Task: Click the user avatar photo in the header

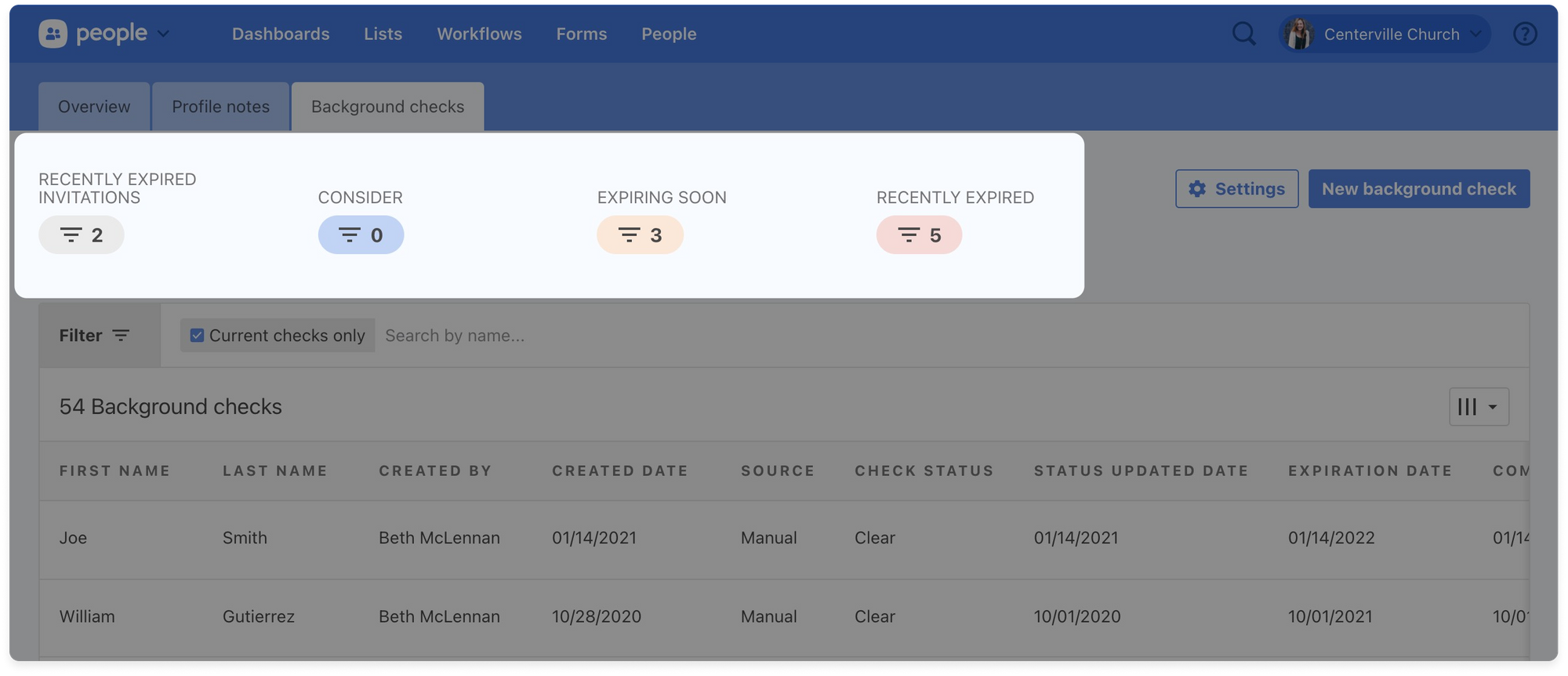Action: (x=1299, y=34)
